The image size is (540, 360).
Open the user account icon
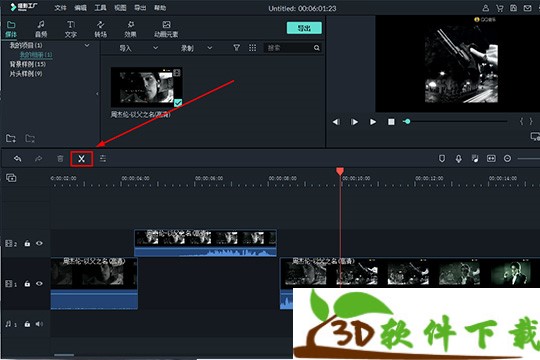coord(486,8)
